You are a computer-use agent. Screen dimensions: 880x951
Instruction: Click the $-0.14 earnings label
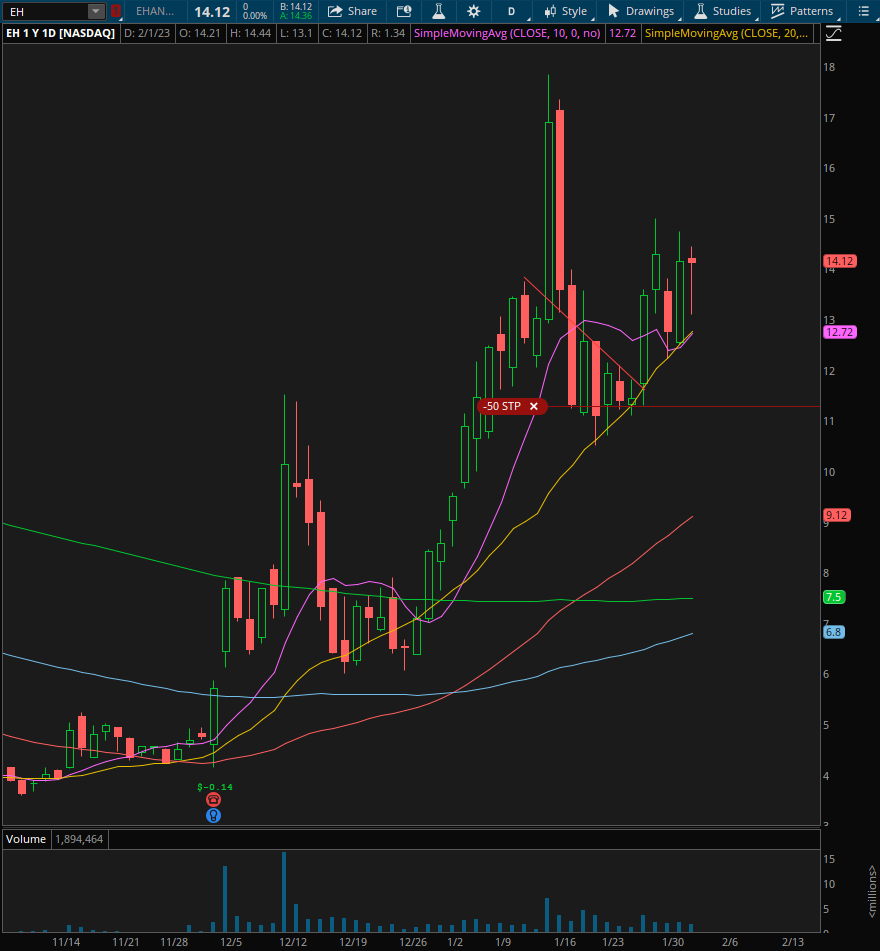coord(215,787)
